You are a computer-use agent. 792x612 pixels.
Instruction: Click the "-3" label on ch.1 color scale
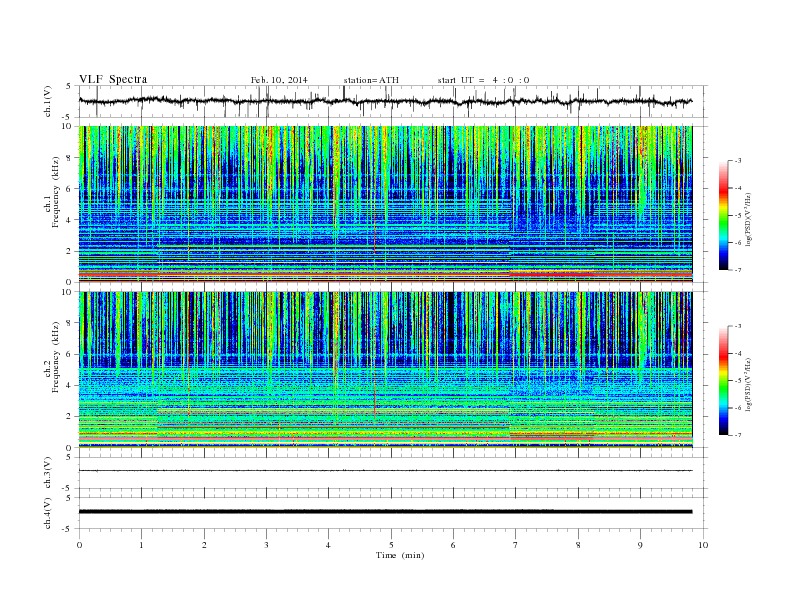tap(737, 161)
